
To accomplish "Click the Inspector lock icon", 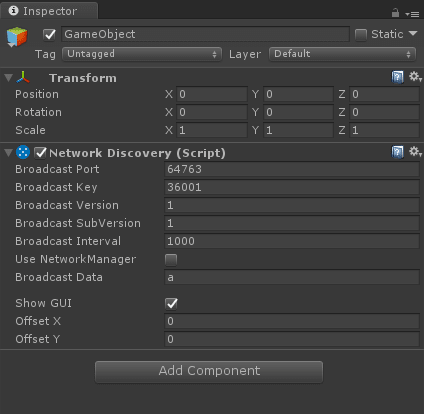I will point(395,13).
